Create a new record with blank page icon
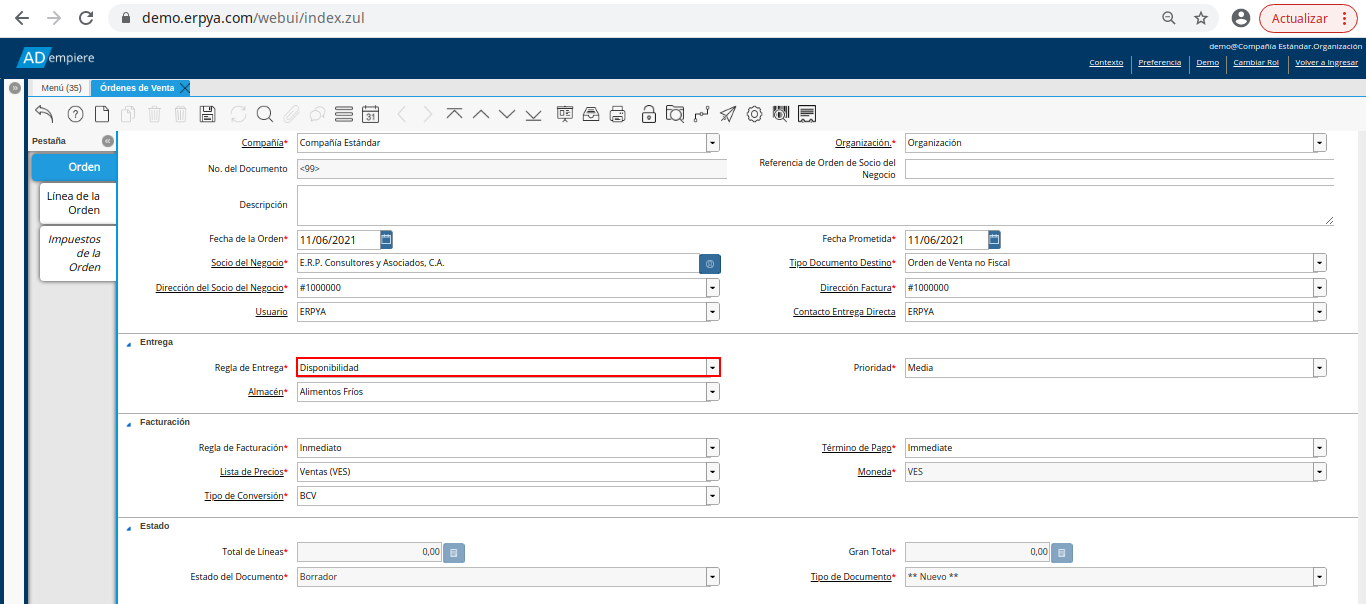The width and height of the screenshot is (1366, 604). (102, 114)
